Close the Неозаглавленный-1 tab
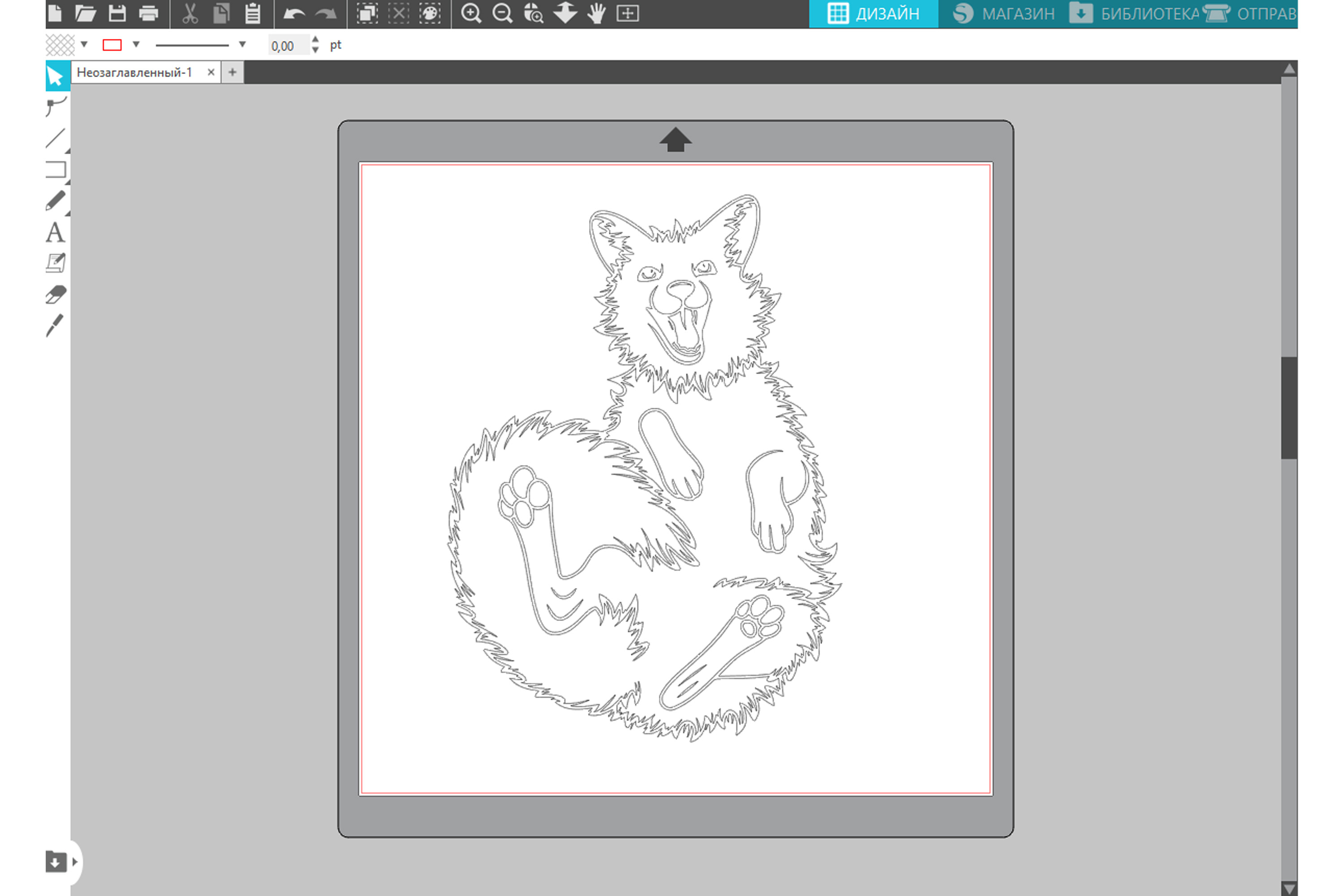The image size is (1344, 896). click(211, 73)
